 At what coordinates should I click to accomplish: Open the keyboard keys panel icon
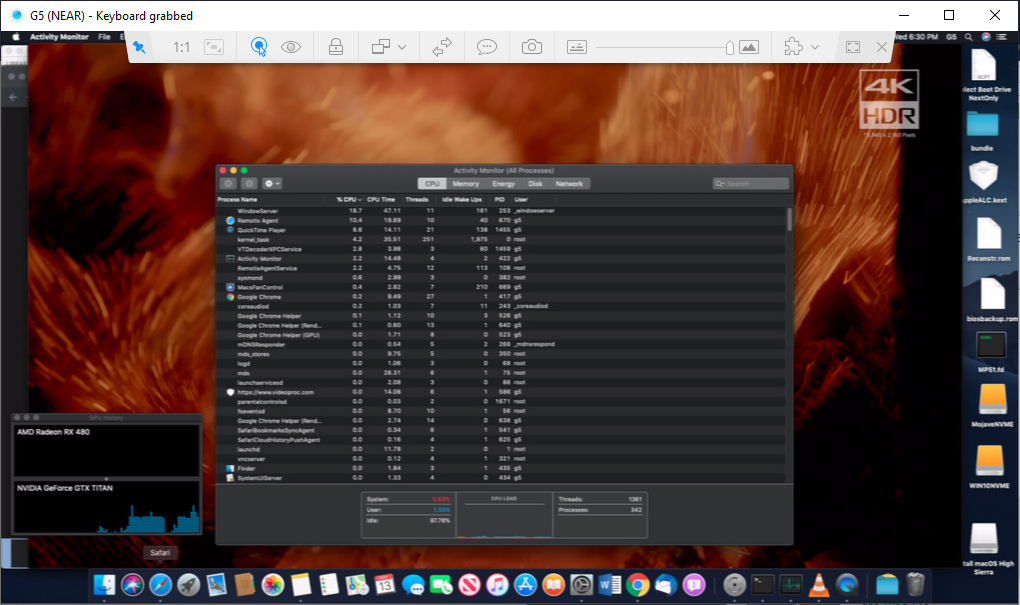(576, 47)
